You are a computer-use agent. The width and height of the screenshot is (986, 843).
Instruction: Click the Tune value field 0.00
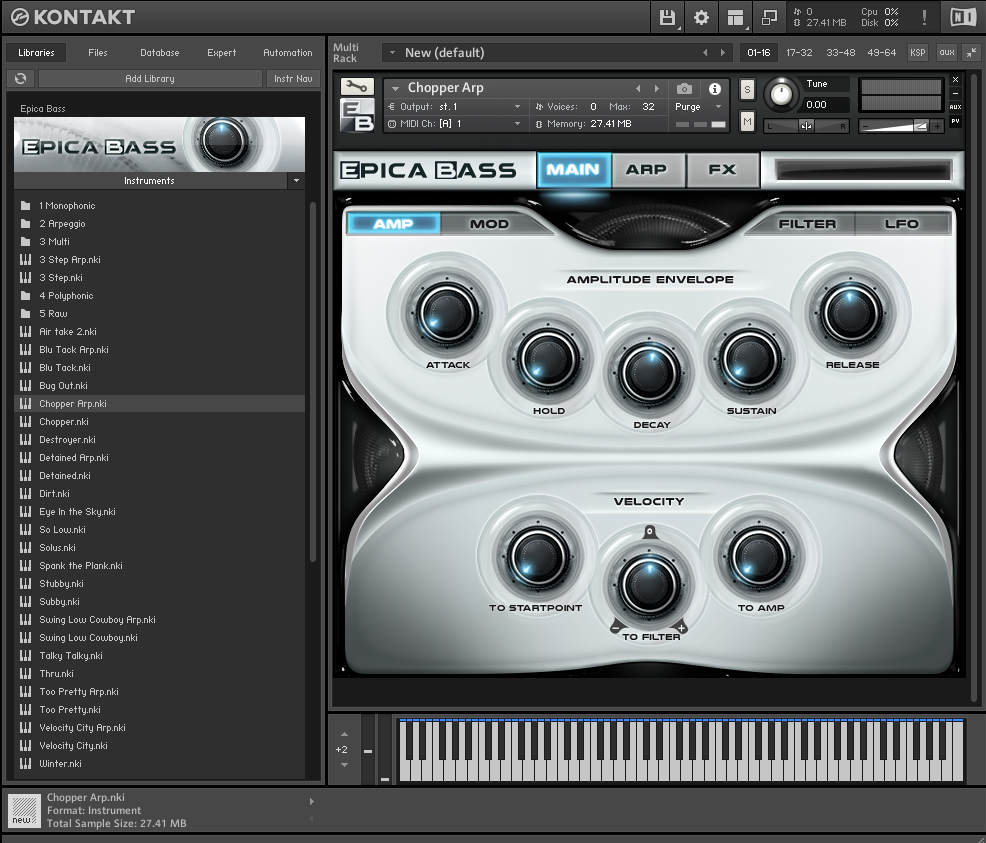click(x=826, y=104)
